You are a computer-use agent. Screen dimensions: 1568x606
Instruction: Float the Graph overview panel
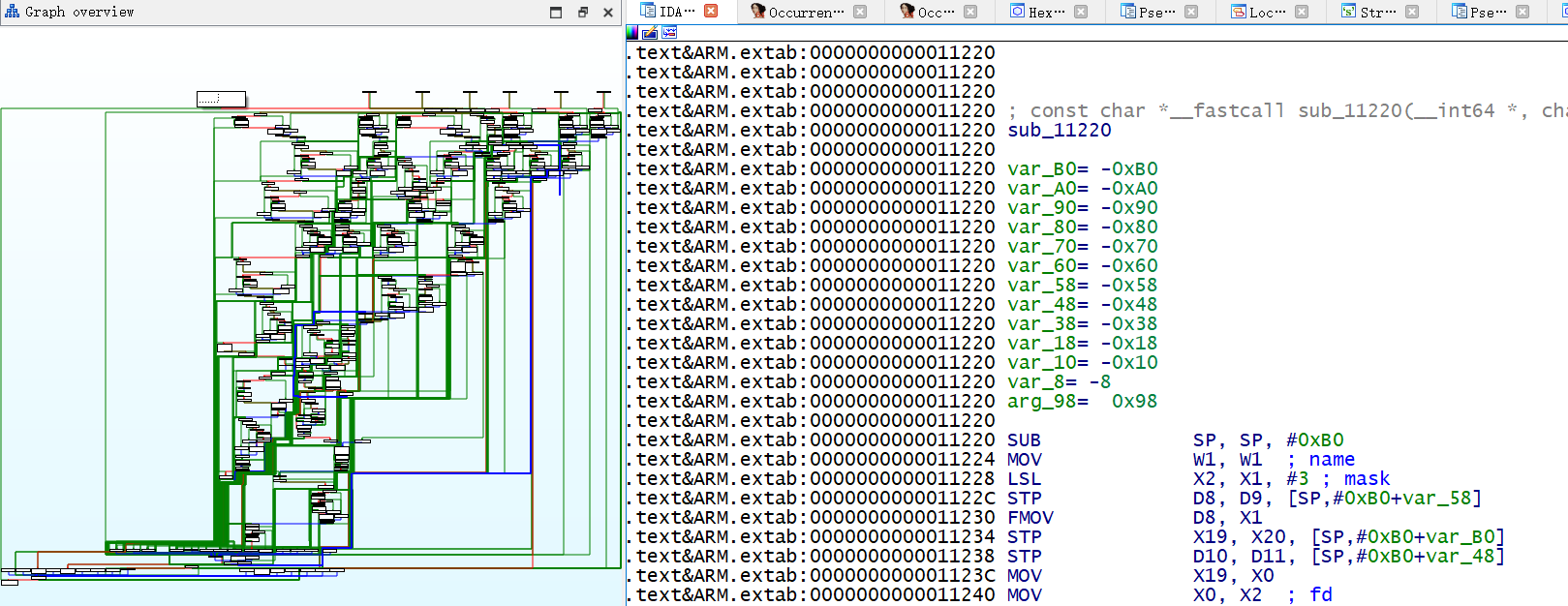click(582, 13)
